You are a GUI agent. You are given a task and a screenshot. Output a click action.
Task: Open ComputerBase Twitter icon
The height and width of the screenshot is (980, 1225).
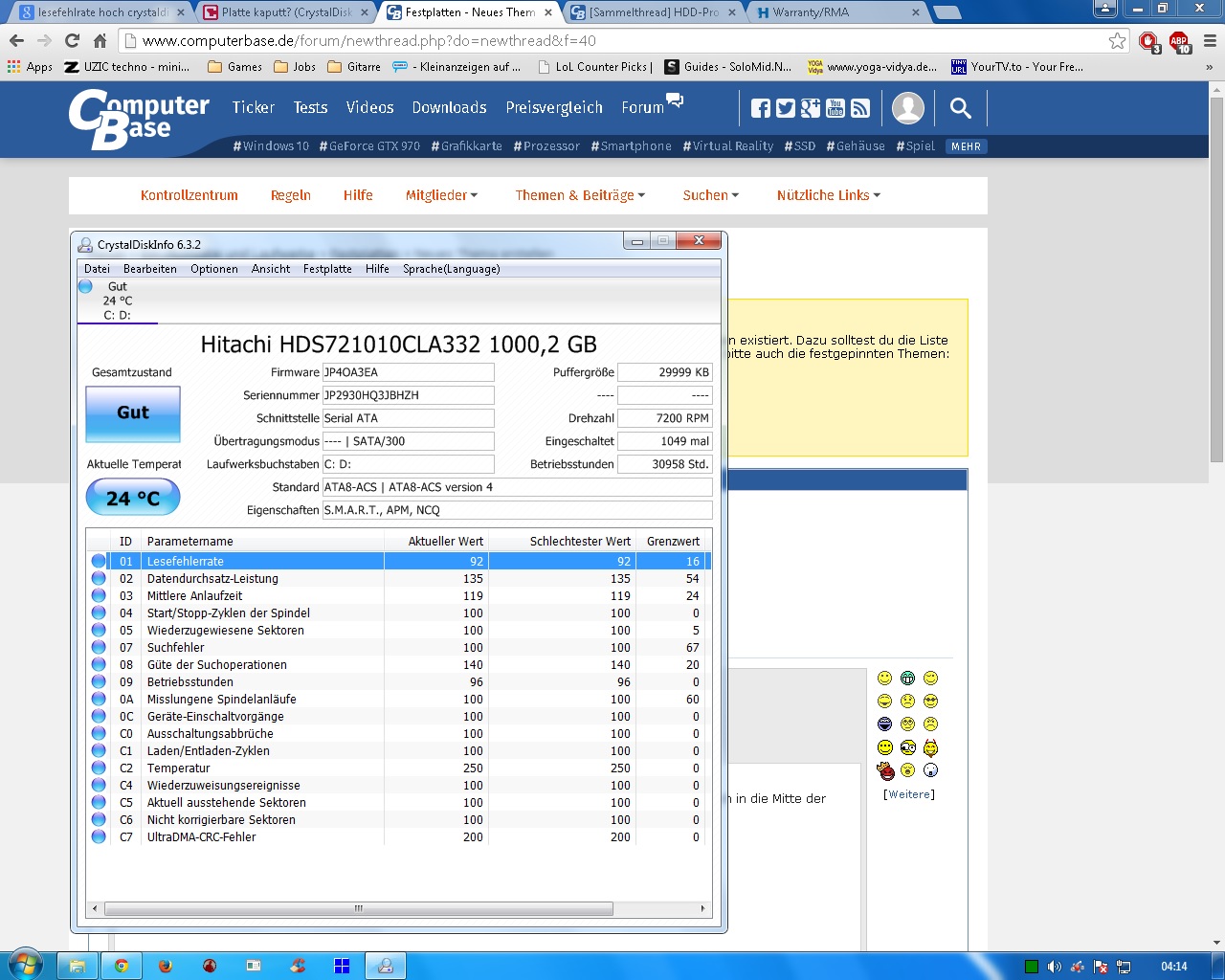tap(786, 108)
